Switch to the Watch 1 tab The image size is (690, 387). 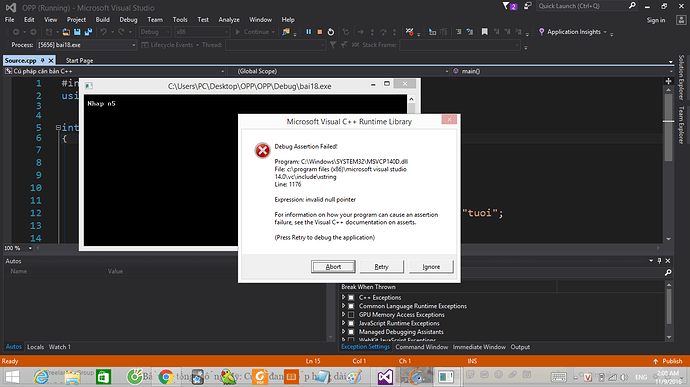click(59, 347)
